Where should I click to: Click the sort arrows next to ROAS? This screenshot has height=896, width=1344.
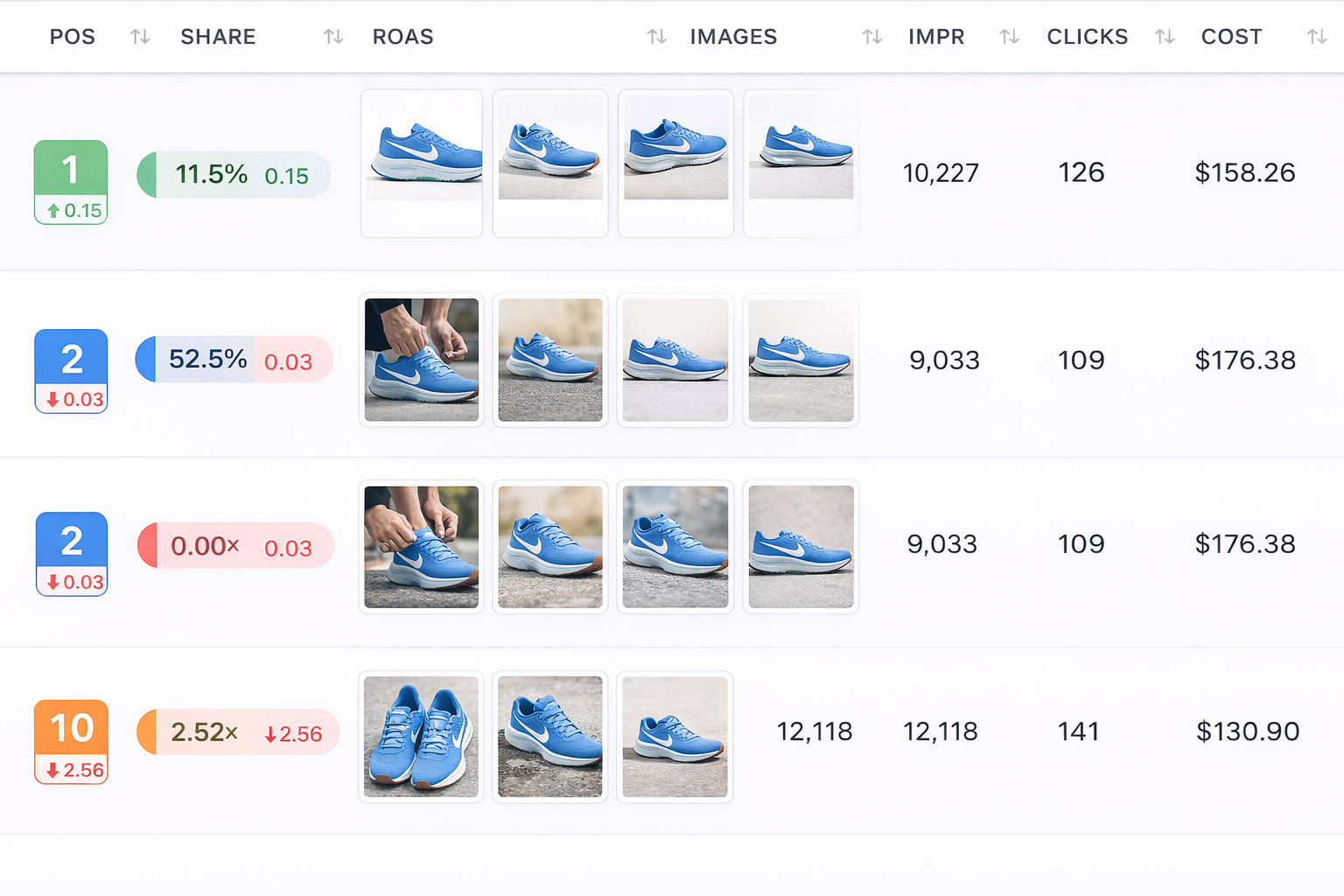click(656, 37)
